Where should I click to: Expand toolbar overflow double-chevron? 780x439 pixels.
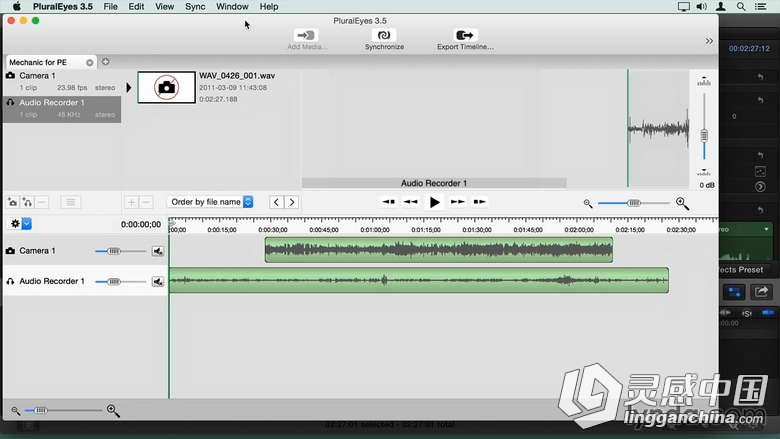[709, 41]
